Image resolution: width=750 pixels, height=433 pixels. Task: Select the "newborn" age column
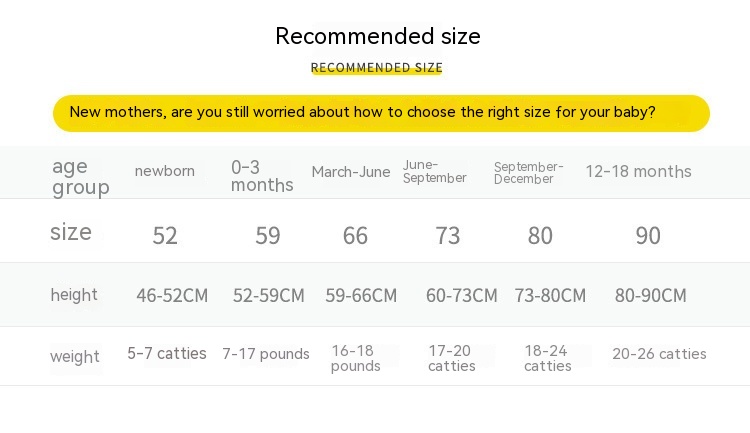click(165, 171)
